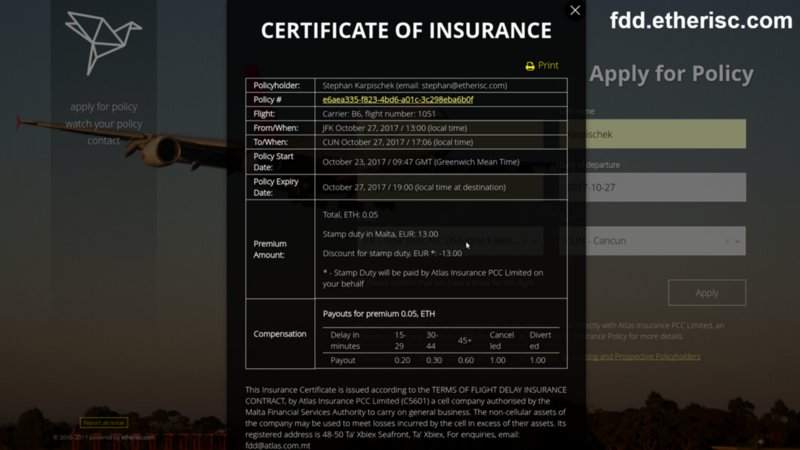Click the 'Premium Amount:' row label

pos(270,249)
